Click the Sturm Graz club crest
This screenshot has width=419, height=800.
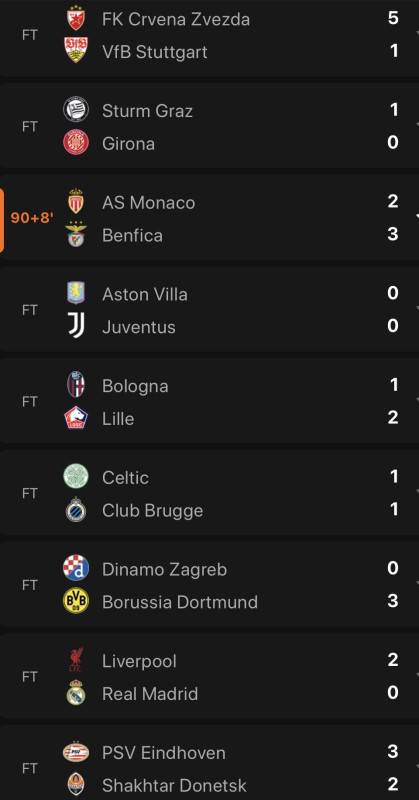[x=76, y=109]
